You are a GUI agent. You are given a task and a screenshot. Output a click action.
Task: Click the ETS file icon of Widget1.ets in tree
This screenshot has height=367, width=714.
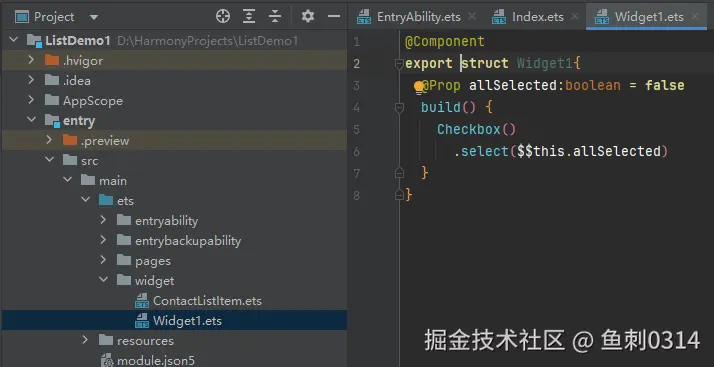click(x=142, y=321)
